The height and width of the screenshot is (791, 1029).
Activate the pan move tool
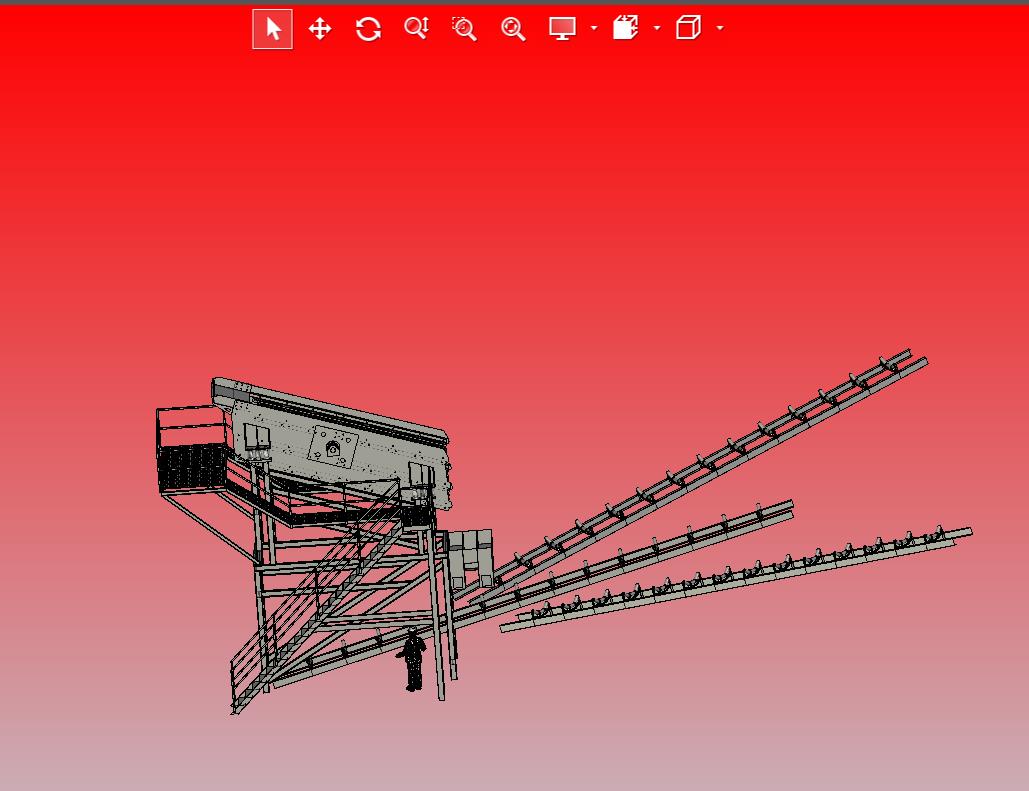(x=320, y=29)
